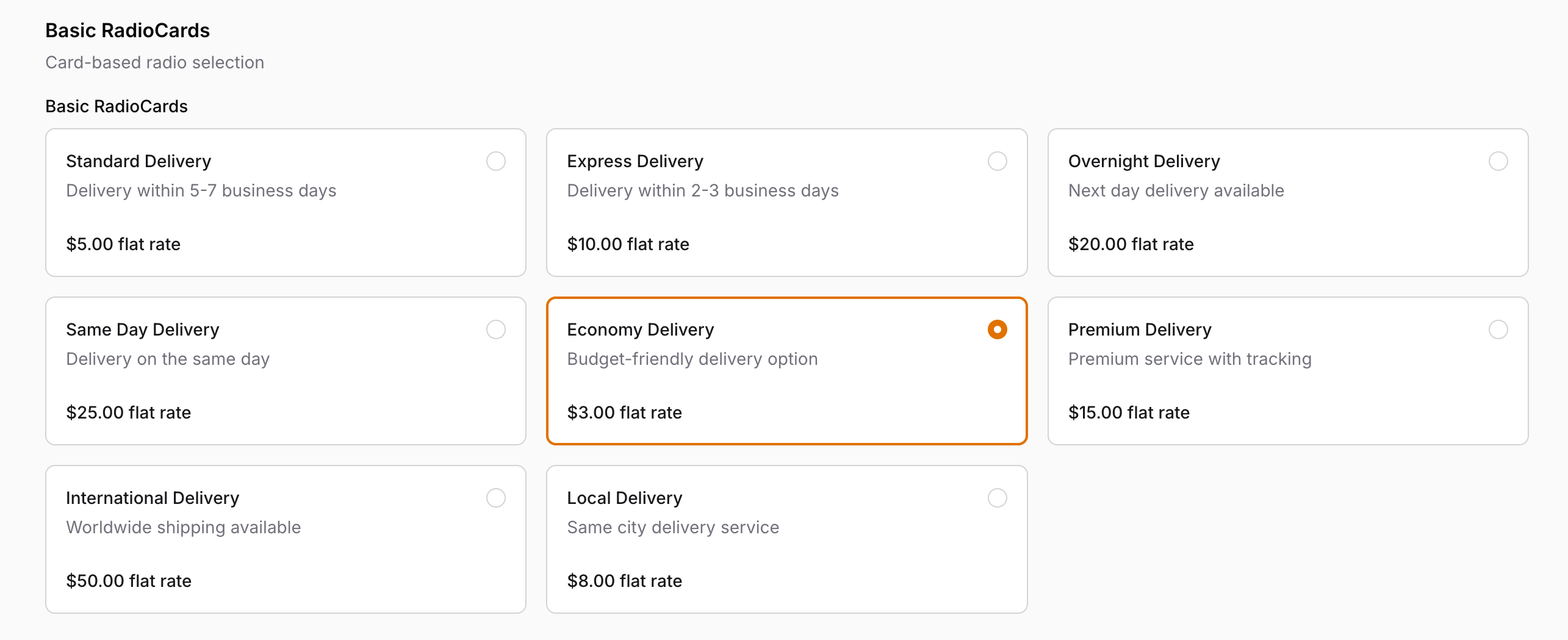Screen dimensions: 1568x640
Task: Click the "Premium service with tracking" description
Action: (1190, 359)
